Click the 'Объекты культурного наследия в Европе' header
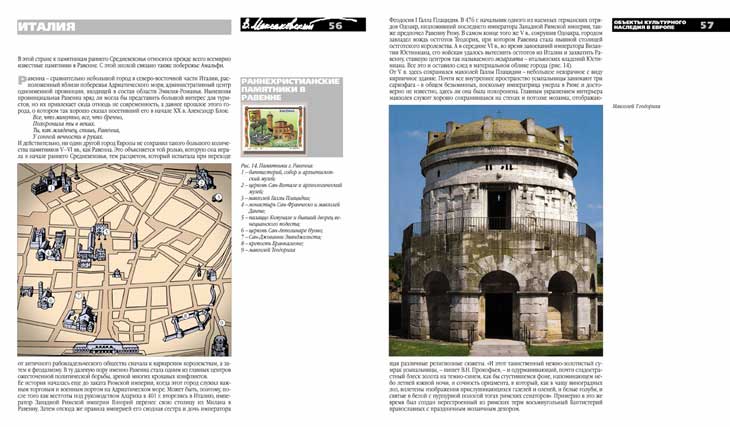Image resolution: width=730 pixels, height=427 pixels. [x=650, y=25]
